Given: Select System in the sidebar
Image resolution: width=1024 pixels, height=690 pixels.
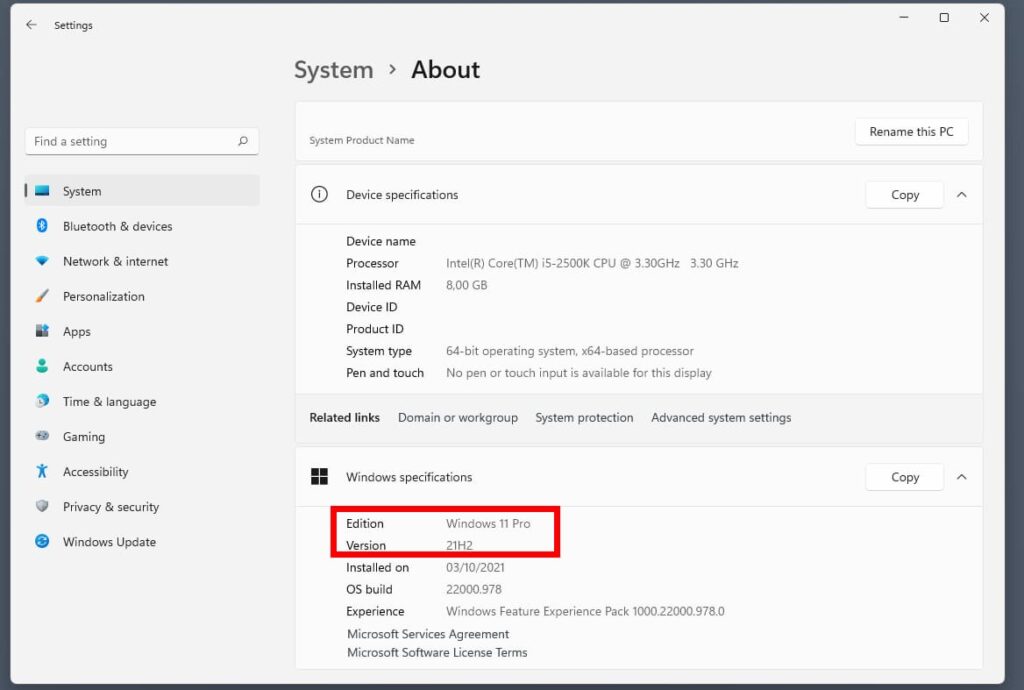Looking at the screenshot, I should pyautogui.click(x=82, y=191).
